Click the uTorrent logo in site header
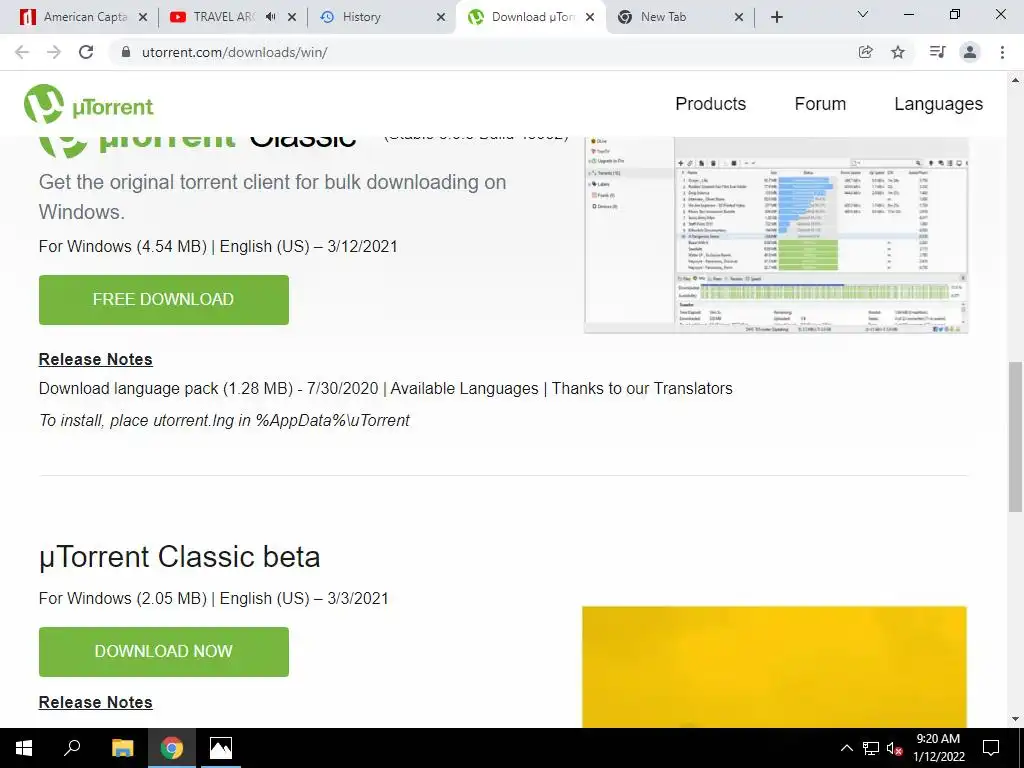The width and height of the screenshot is (1024, 768). pyautogui.click(x=89, y=104)
